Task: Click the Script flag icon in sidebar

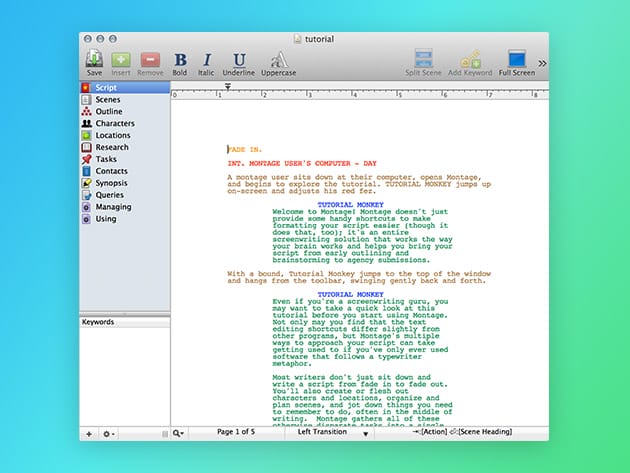Action: click(86, 87)
